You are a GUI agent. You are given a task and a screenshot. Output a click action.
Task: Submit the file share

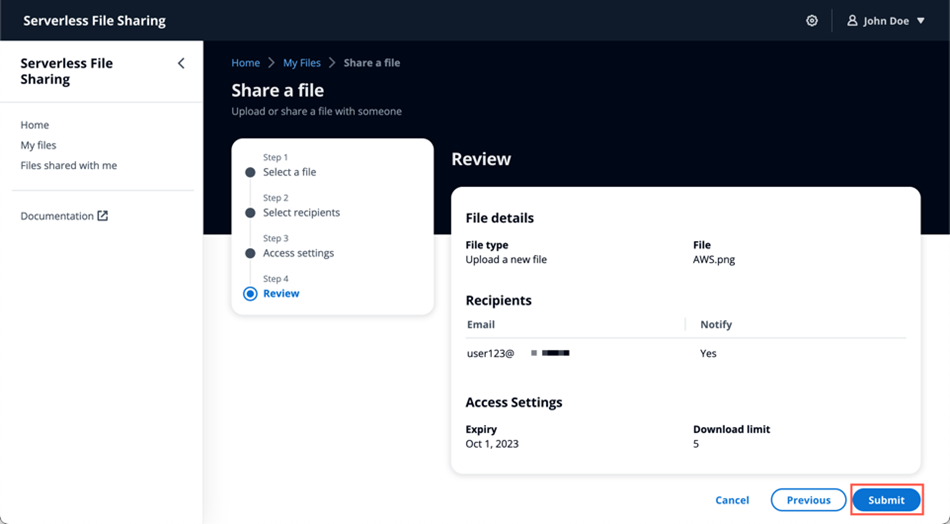[x=886, y=500]
